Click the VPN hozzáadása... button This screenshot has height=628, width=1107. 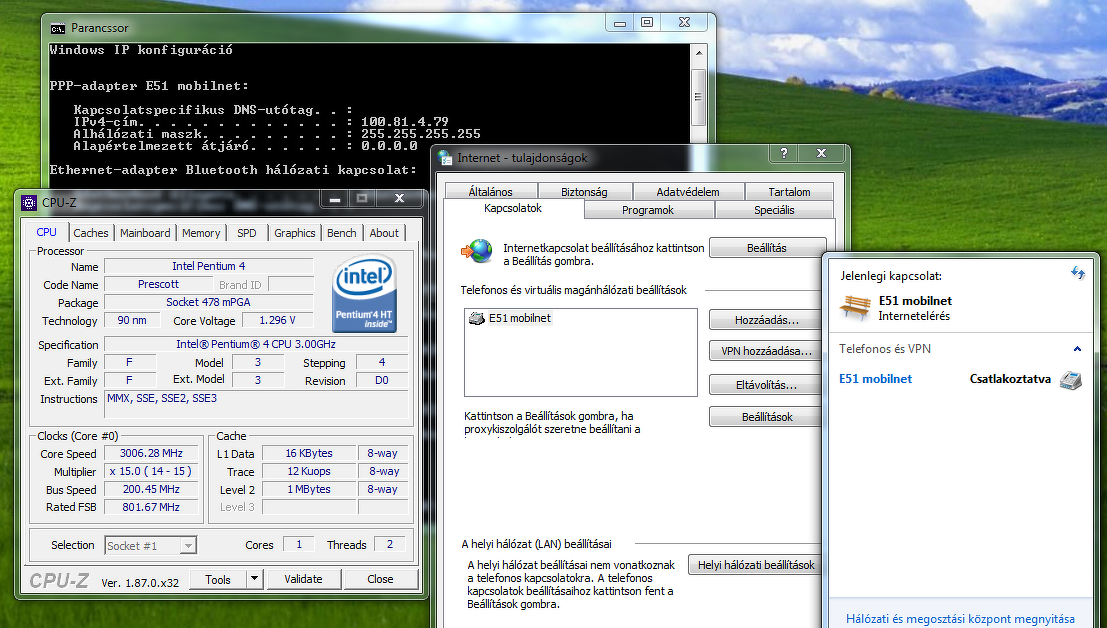[x=766, y=351]
